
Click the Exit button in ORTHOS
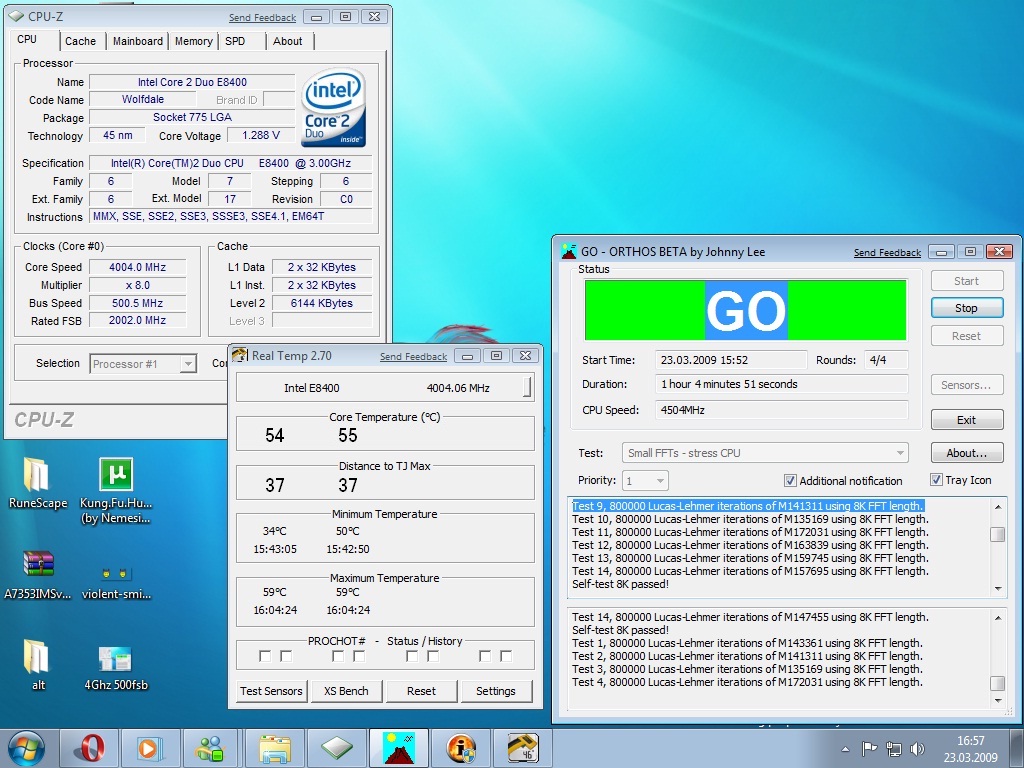click(x=967, y=420)
